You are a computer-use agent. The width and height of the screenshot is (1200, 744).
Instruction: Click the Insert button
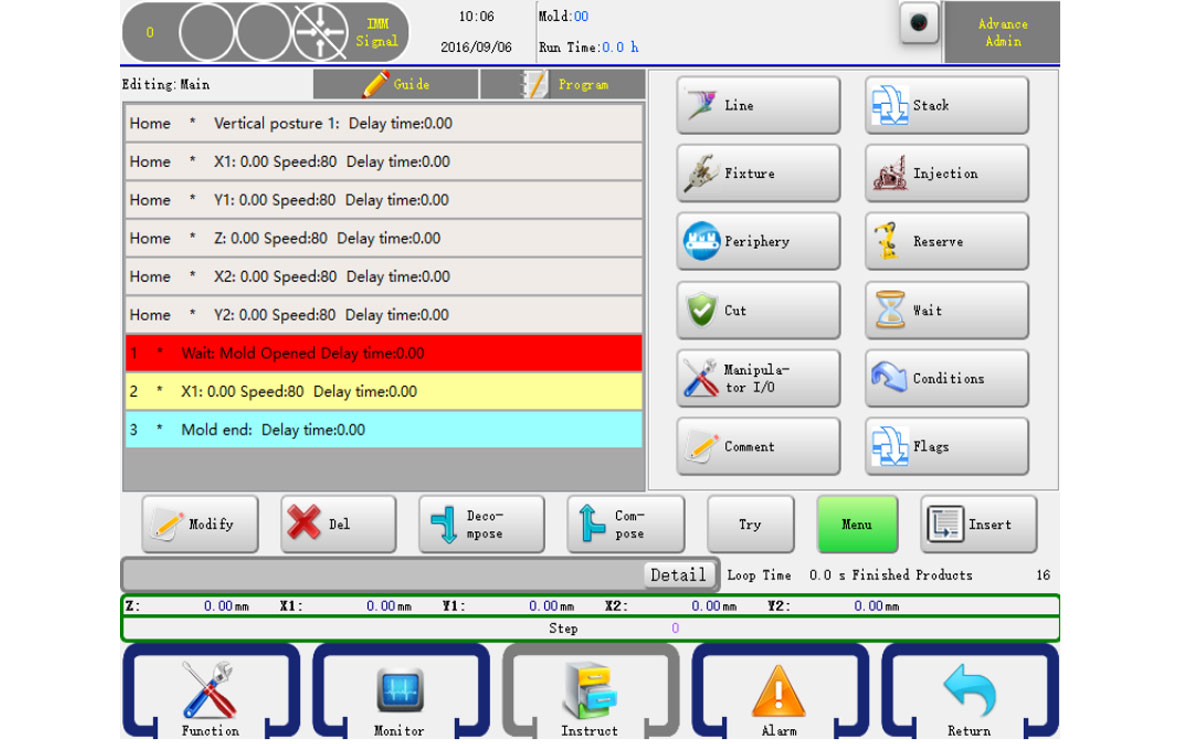tap(978, 524)
